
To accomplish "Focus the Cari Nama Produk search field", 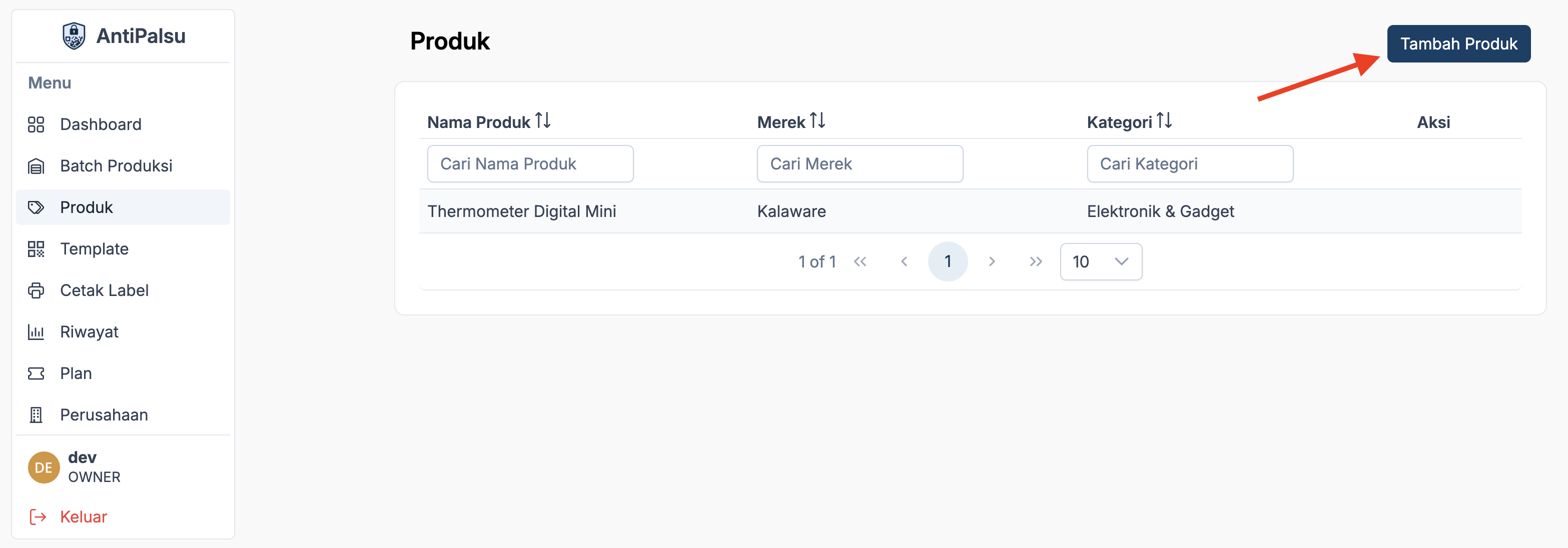I will pos(529,163).
